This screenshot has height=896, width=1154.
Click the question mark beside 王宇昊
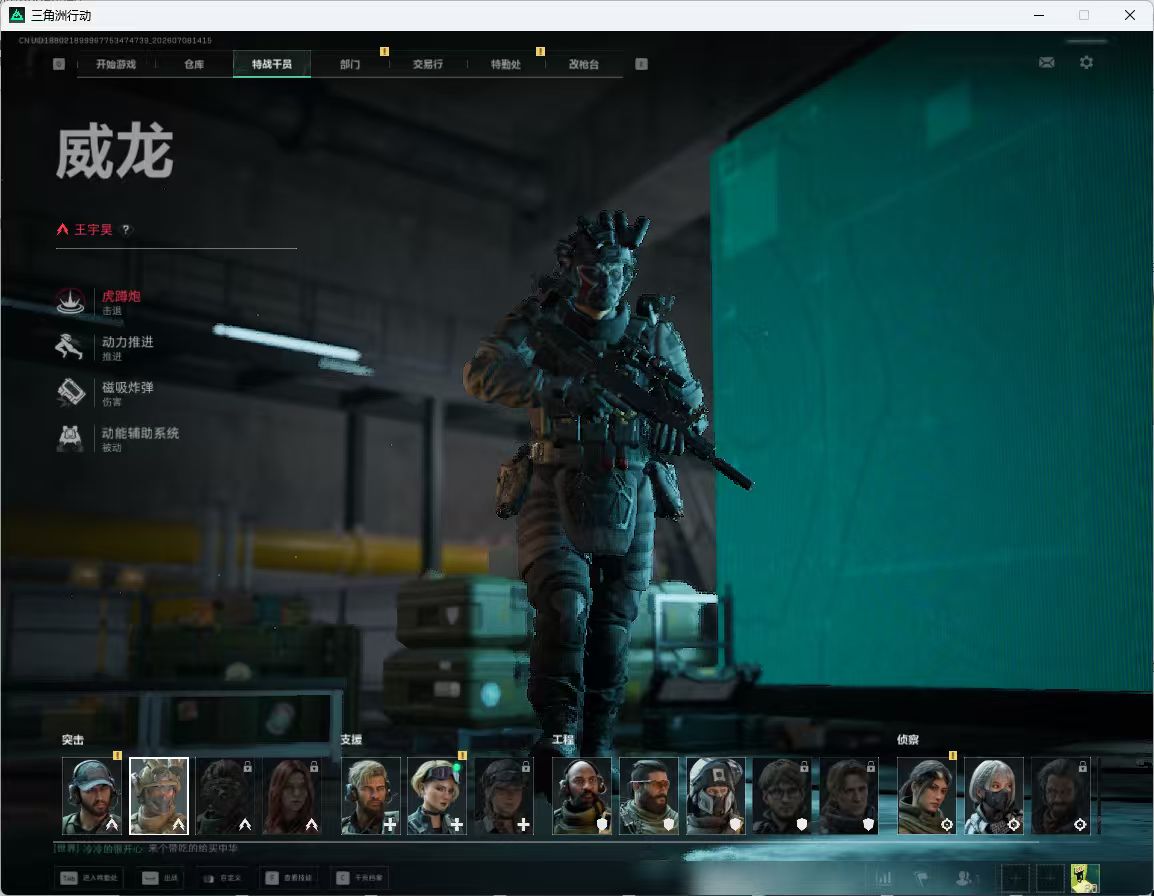(x=126, y=230)
